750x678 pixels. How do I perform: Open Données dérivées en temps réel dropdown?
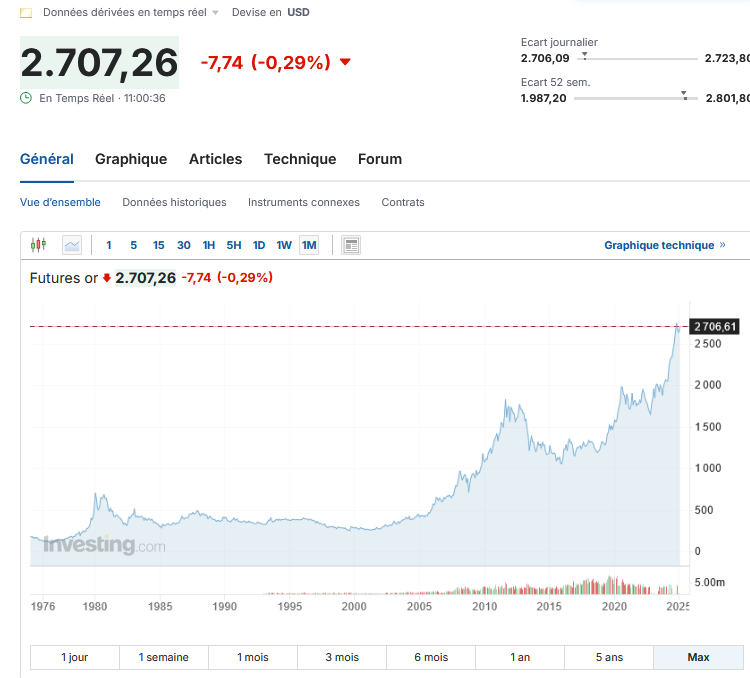(215, 12)
